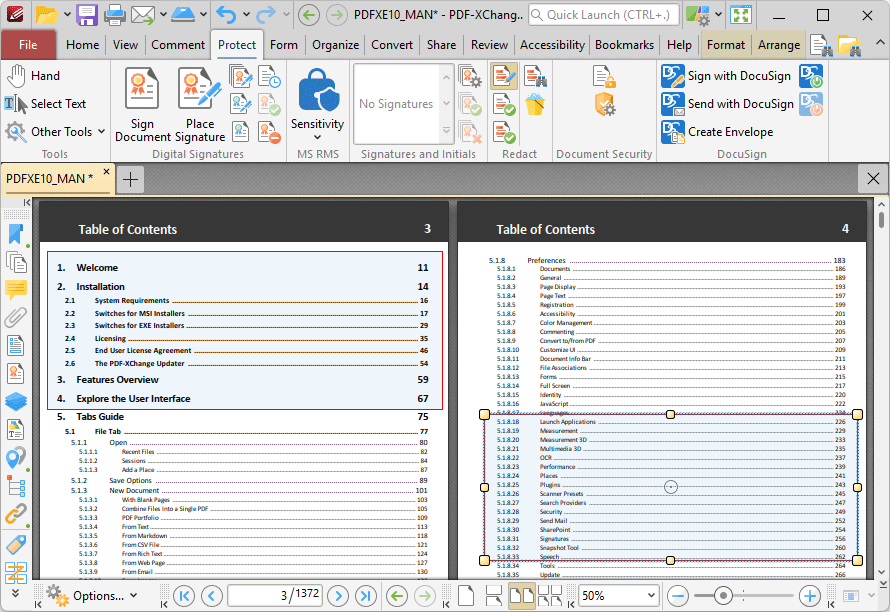Open a new document tab with plus
This screenshot has height=612, width=890.
click(x=130, y=179)
